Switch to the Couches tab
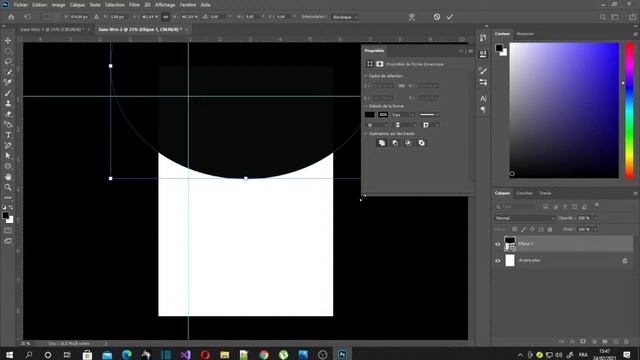The width and height of the screenshot is (640, 360). click(x=524, y=193)
